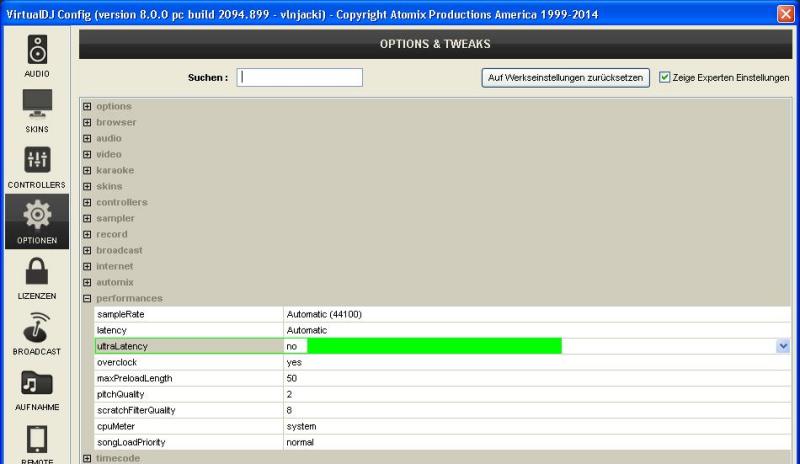Close the VirtualDJ Config window
The image size is (800, 464).
click(x=785, y=14)
